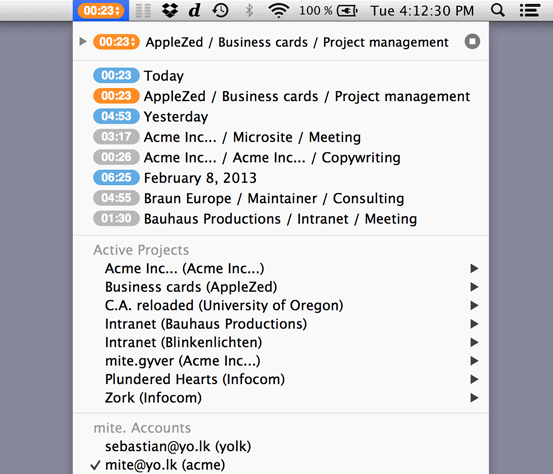Open Spotlight search magnifier
Viewport: 553px width, 474px height.
pos(498,10)
